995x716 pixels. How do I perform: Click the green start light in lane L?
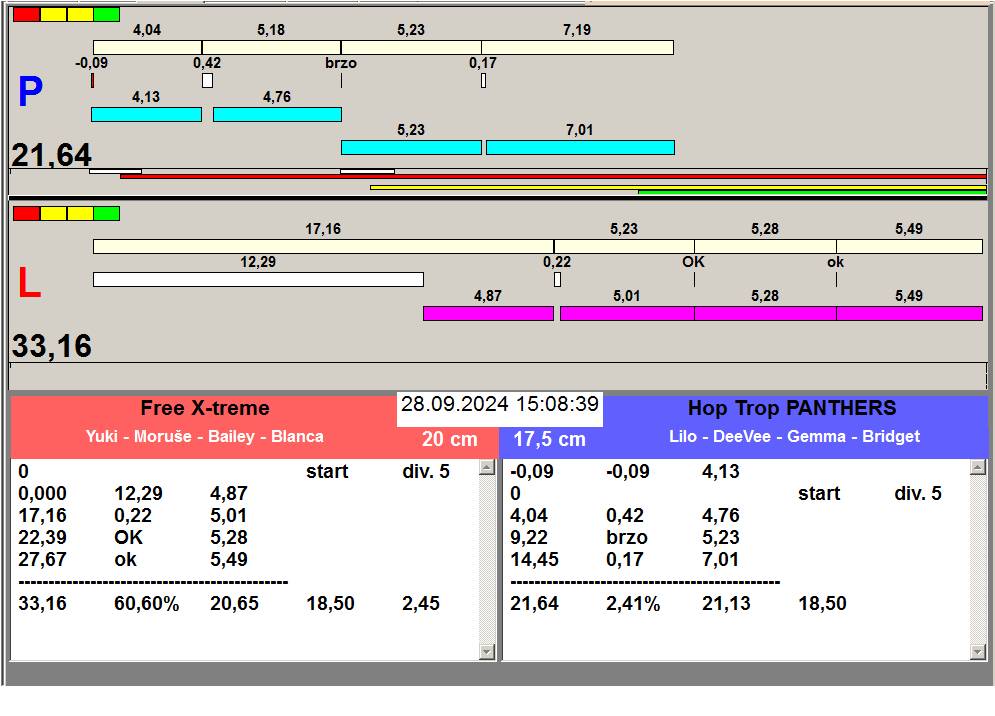pyautogui.click(x=107, y=213)
